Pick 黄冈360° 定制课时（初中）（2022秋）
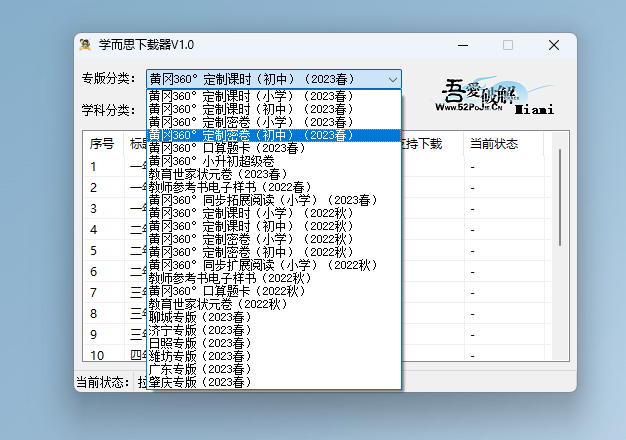This screenshot has height=440, width=626. 274,226
